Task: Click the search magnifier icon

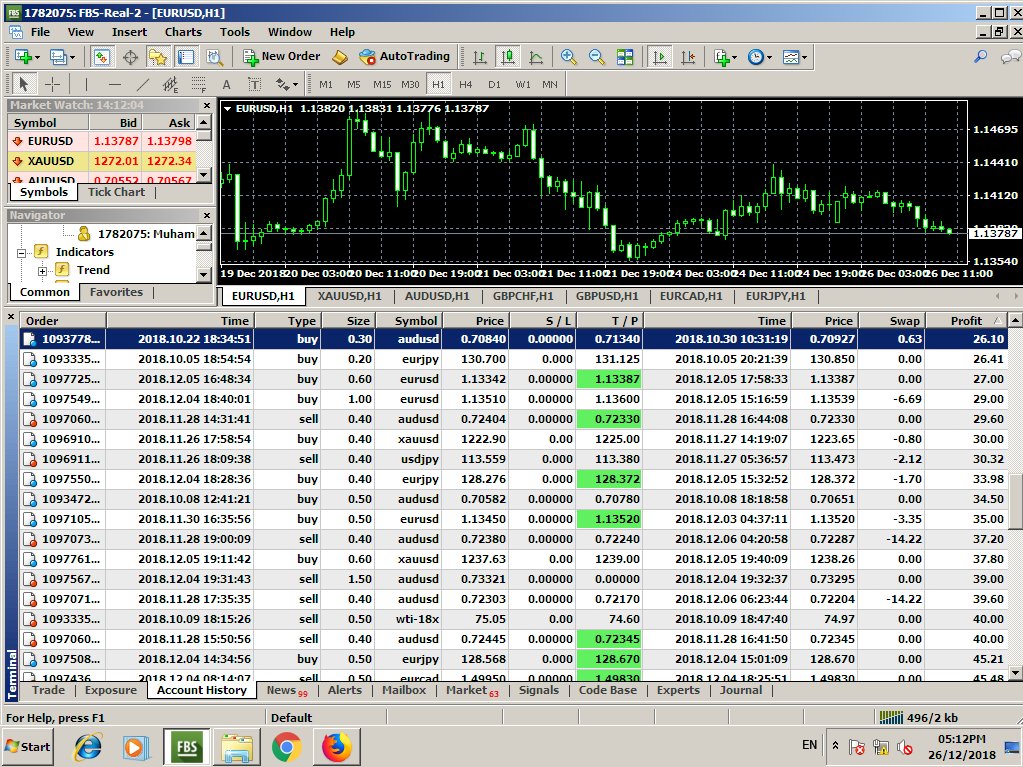Action: 980,57
